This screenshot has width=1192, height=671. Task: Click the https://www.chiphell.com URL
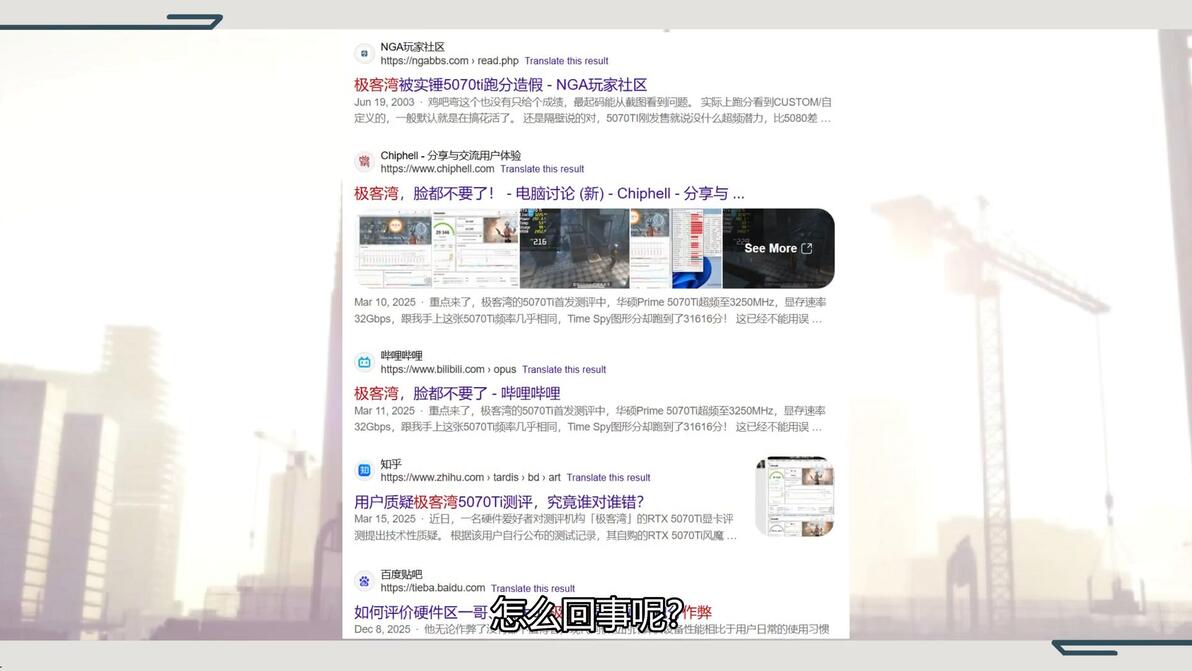coord(437,169)
